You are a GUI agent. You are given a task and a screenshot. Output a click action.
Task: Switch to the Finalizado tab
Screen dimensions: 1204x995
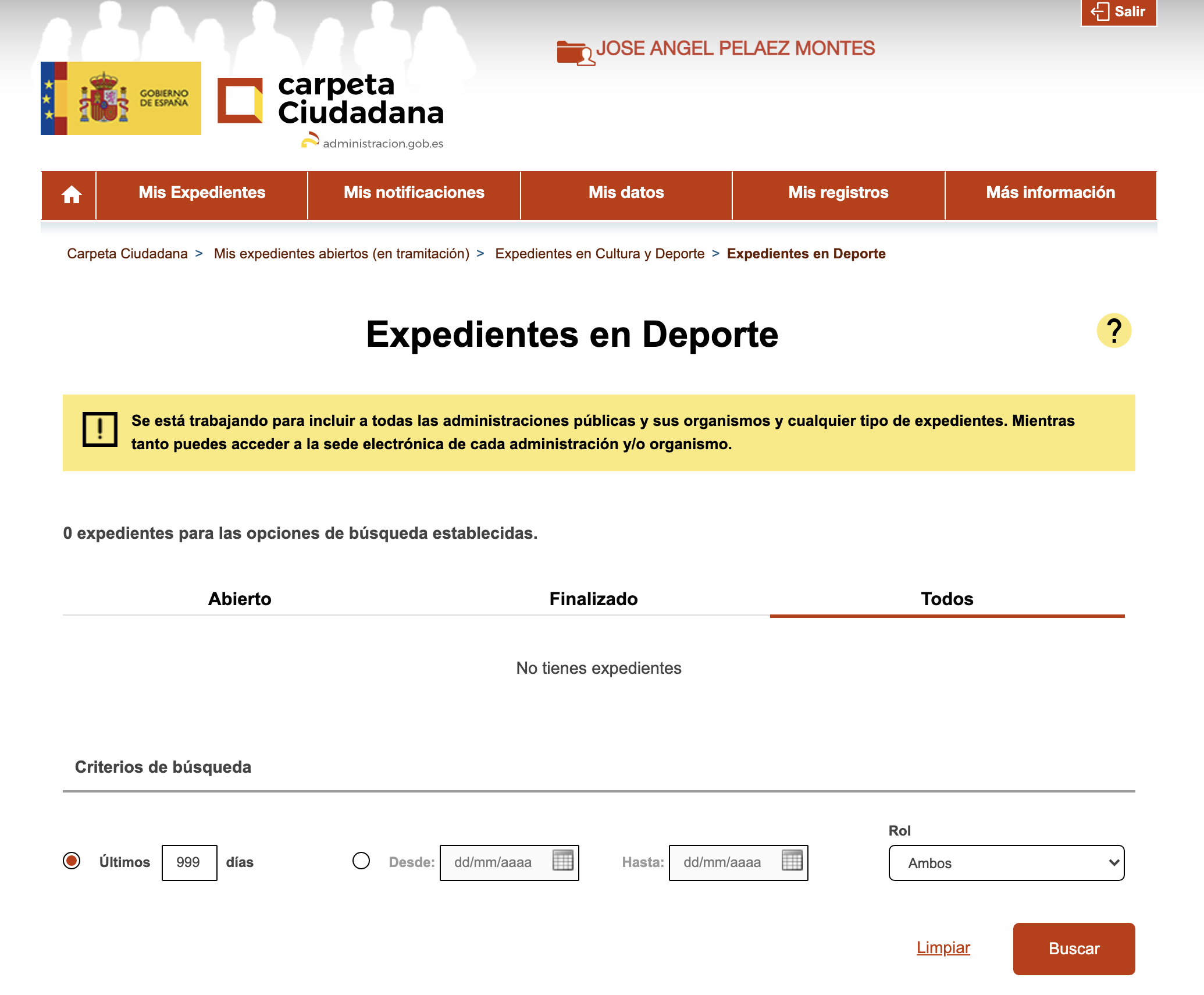tap(593, 599)
